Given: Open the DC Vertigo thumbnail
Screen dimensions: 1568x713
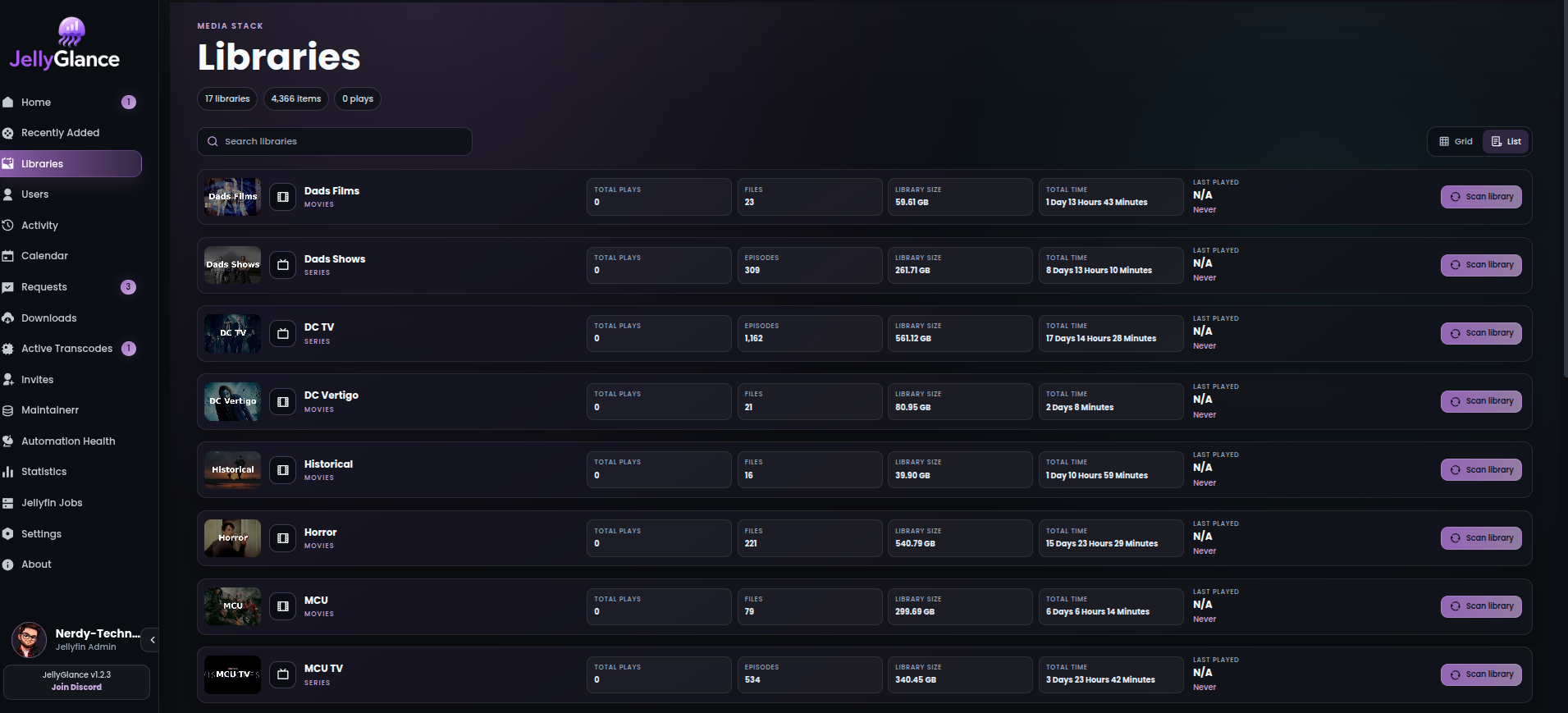Looking at the screenshot, I should point(232,402).
